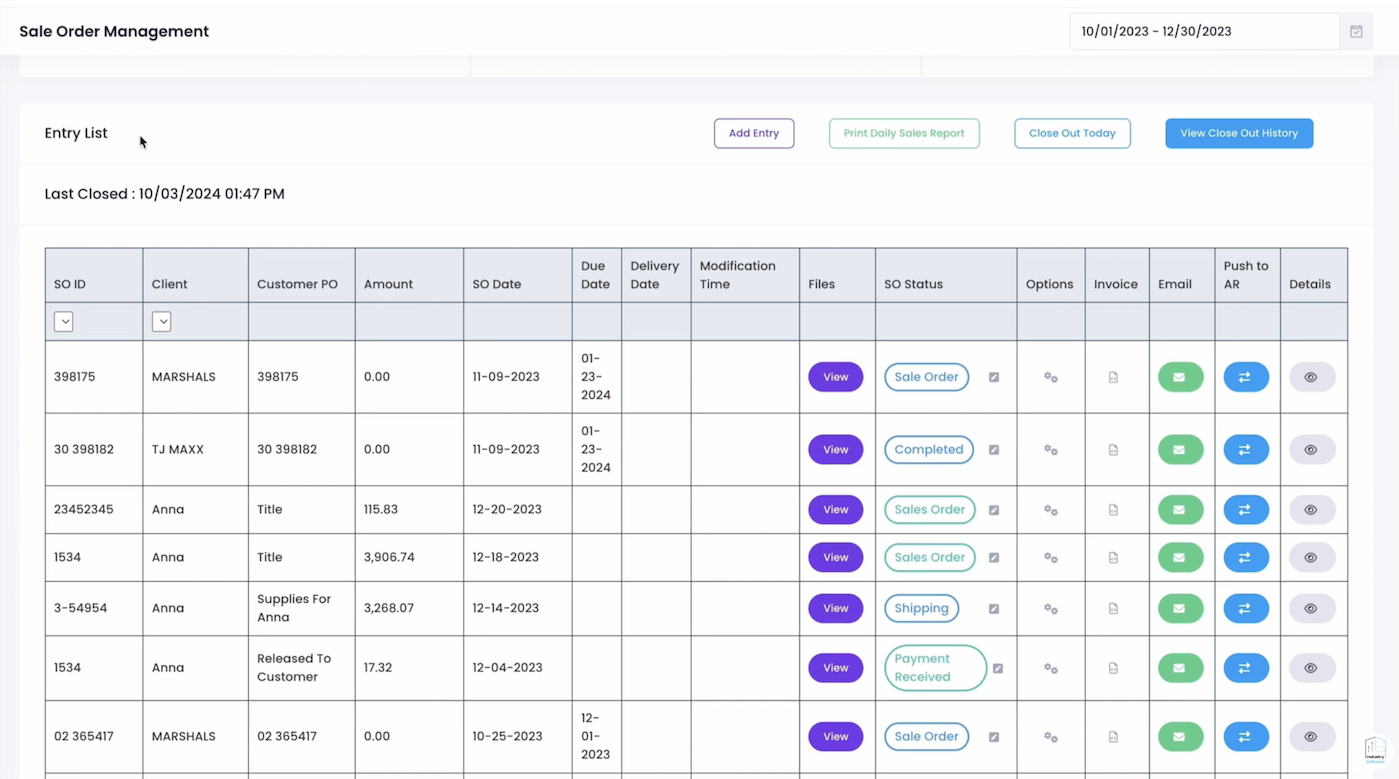Open View Close Out History

click(x=1238, y=133)
